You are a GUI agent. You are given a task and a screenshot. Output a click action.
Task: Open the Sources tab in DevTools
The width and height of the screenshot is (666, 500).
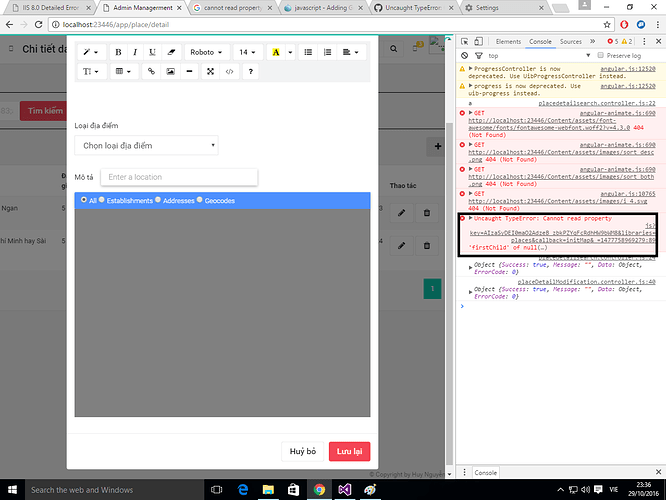pos(570,42)
